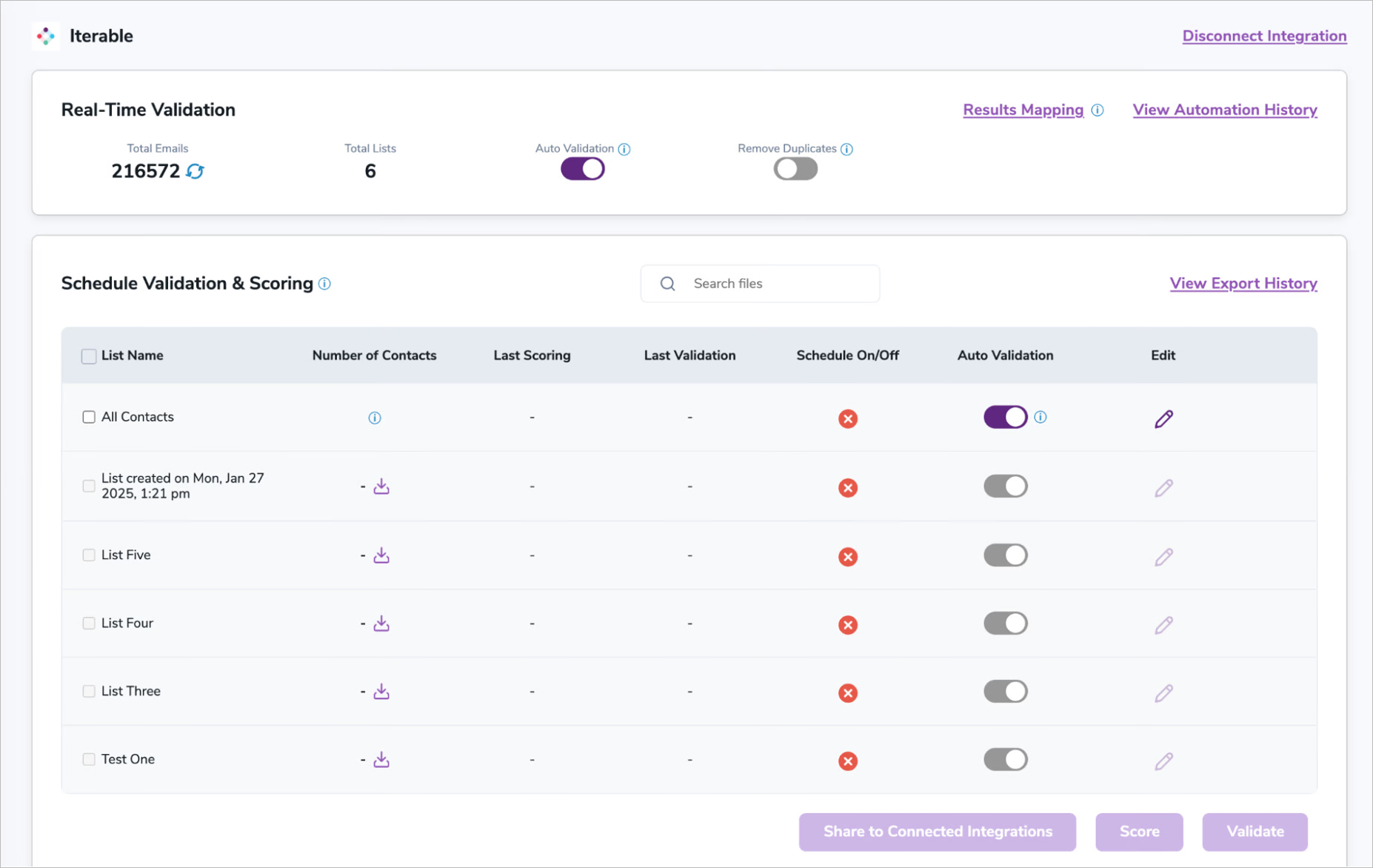Image resolution: width=1373 pixels, height=868 pixels.
Task: Turn off All Contacts auto validation toggle
Action: point(1005,417)
